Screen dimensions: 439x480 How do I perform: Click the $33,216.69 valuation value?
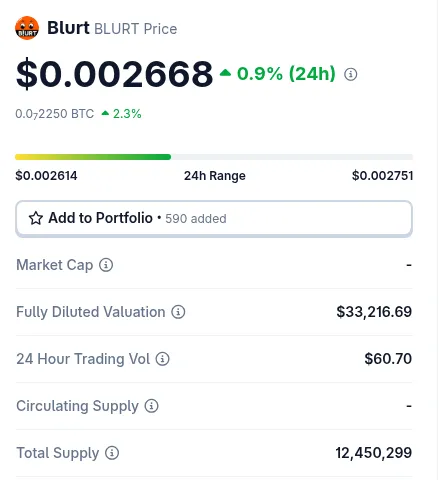[374, 312]
